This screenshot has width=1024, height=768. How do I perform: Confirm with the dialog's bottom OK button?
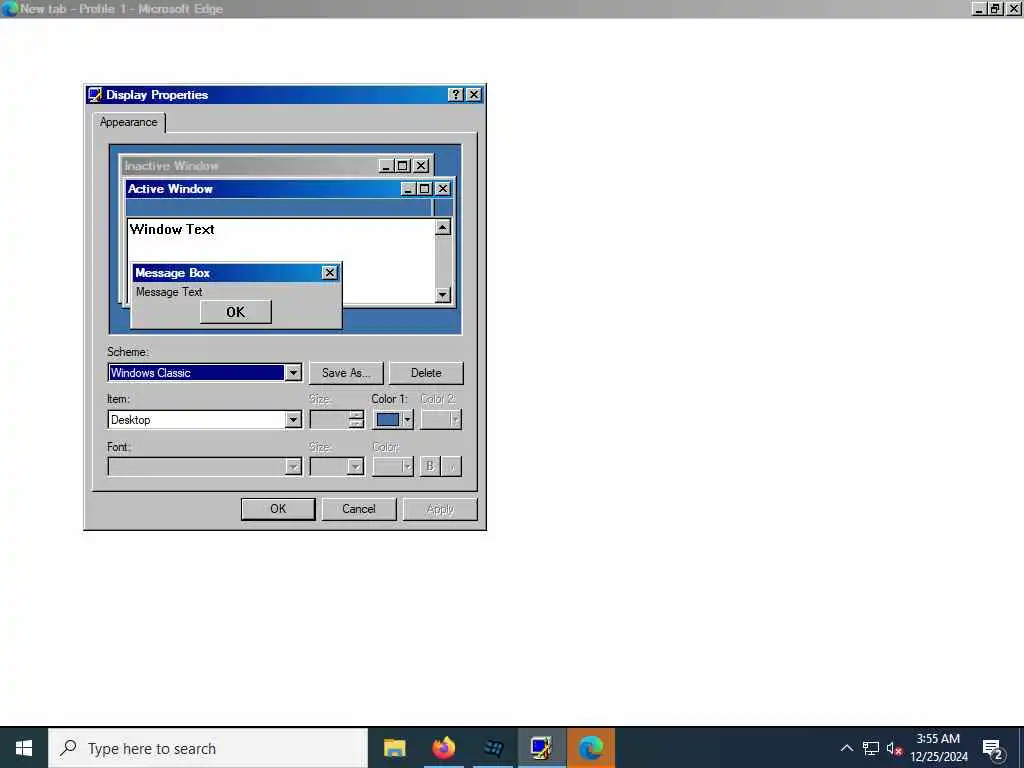(x=278, y=509)
